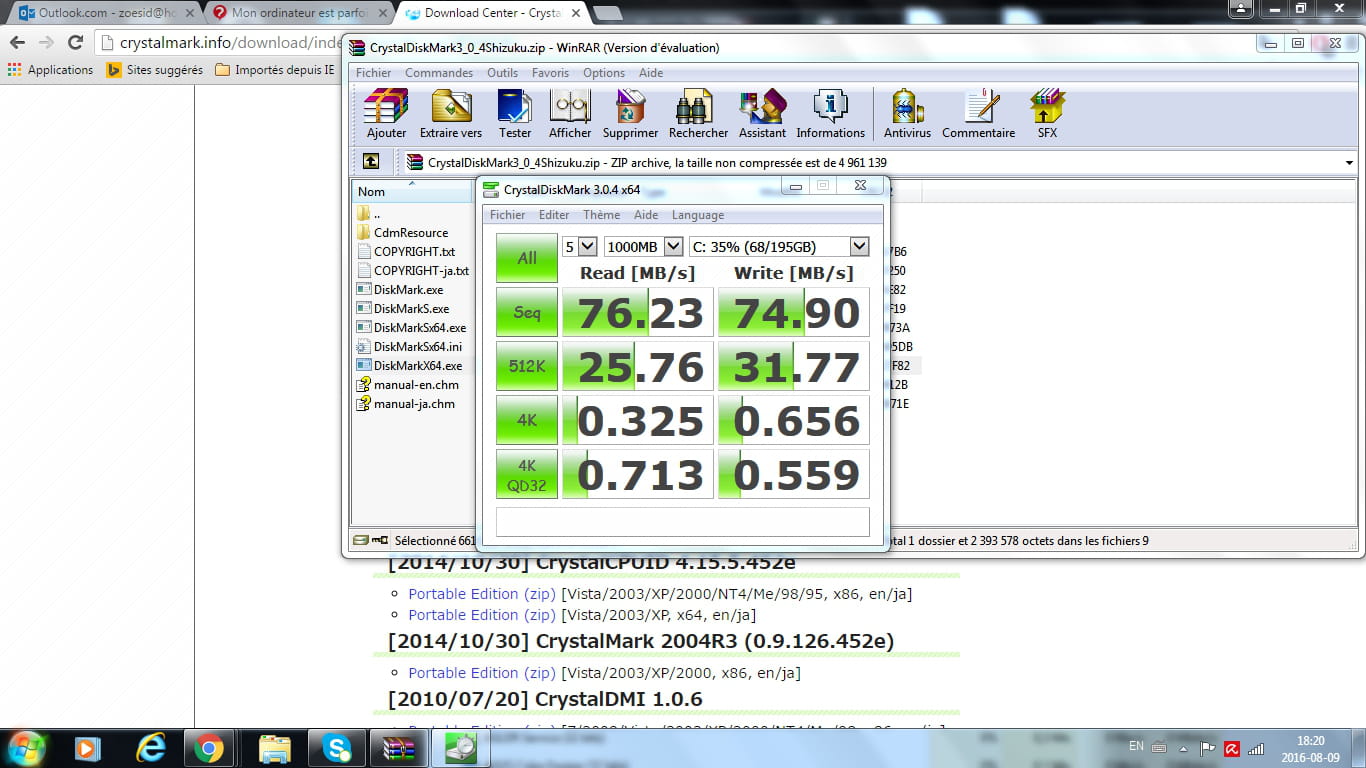The width and height of the screenshot is (1366, 768).
Task: Sort by the Nom column header
Action: (413, 191)
